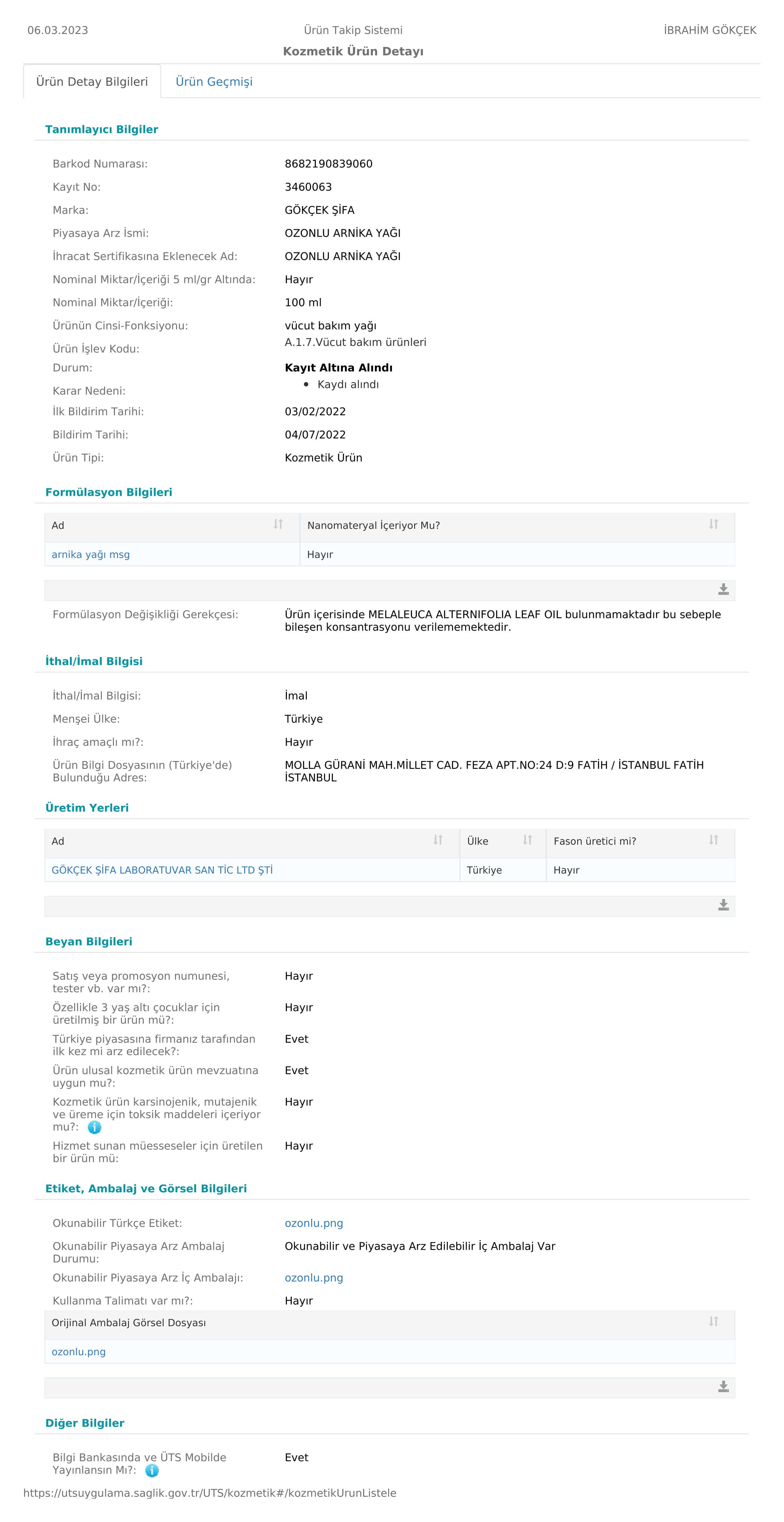Click the Üretim Yerleri section heading

pyautogui.click(x=87, y=808)
